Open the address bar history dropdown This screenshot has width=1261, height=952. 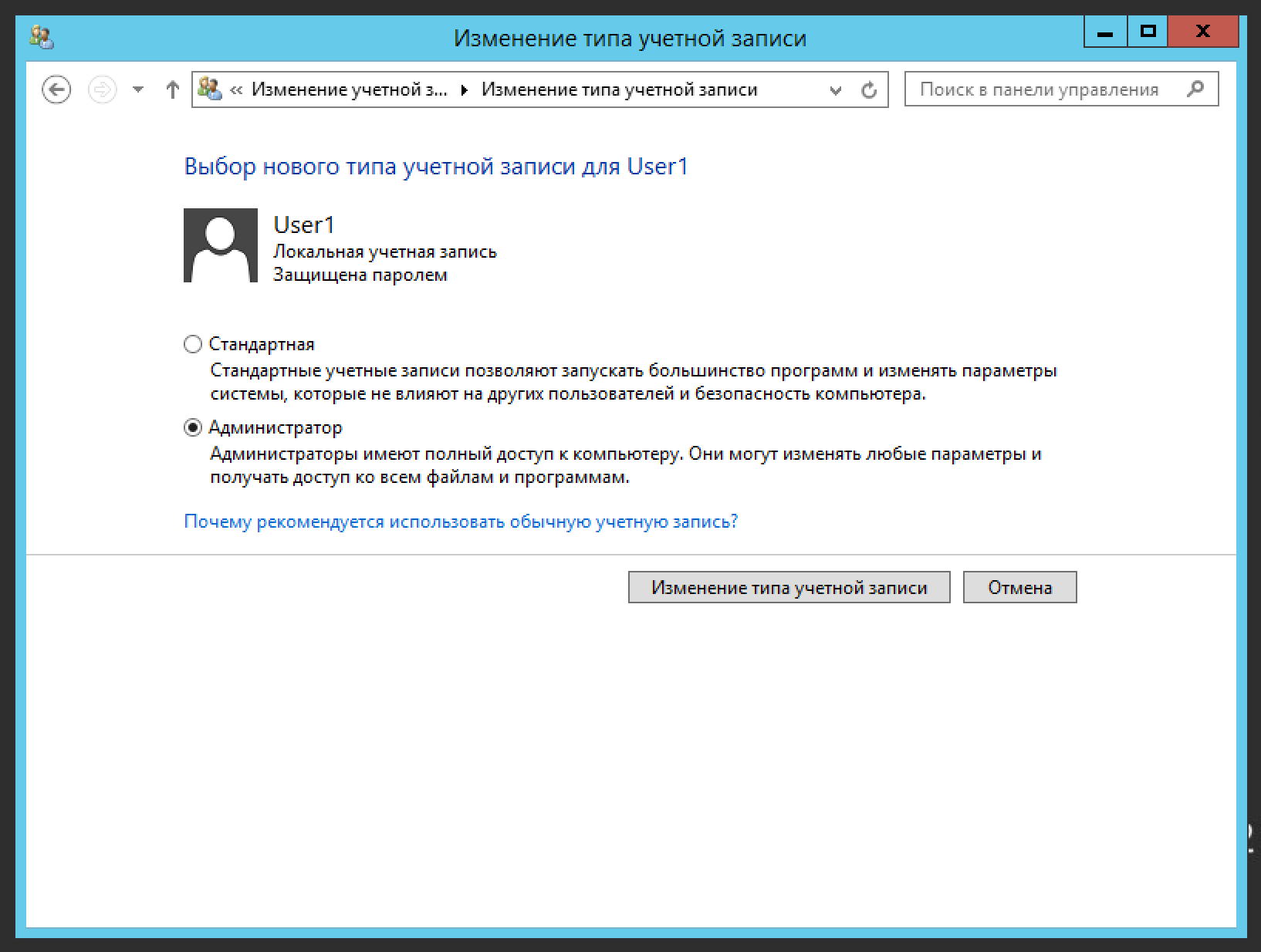point(835,90)
